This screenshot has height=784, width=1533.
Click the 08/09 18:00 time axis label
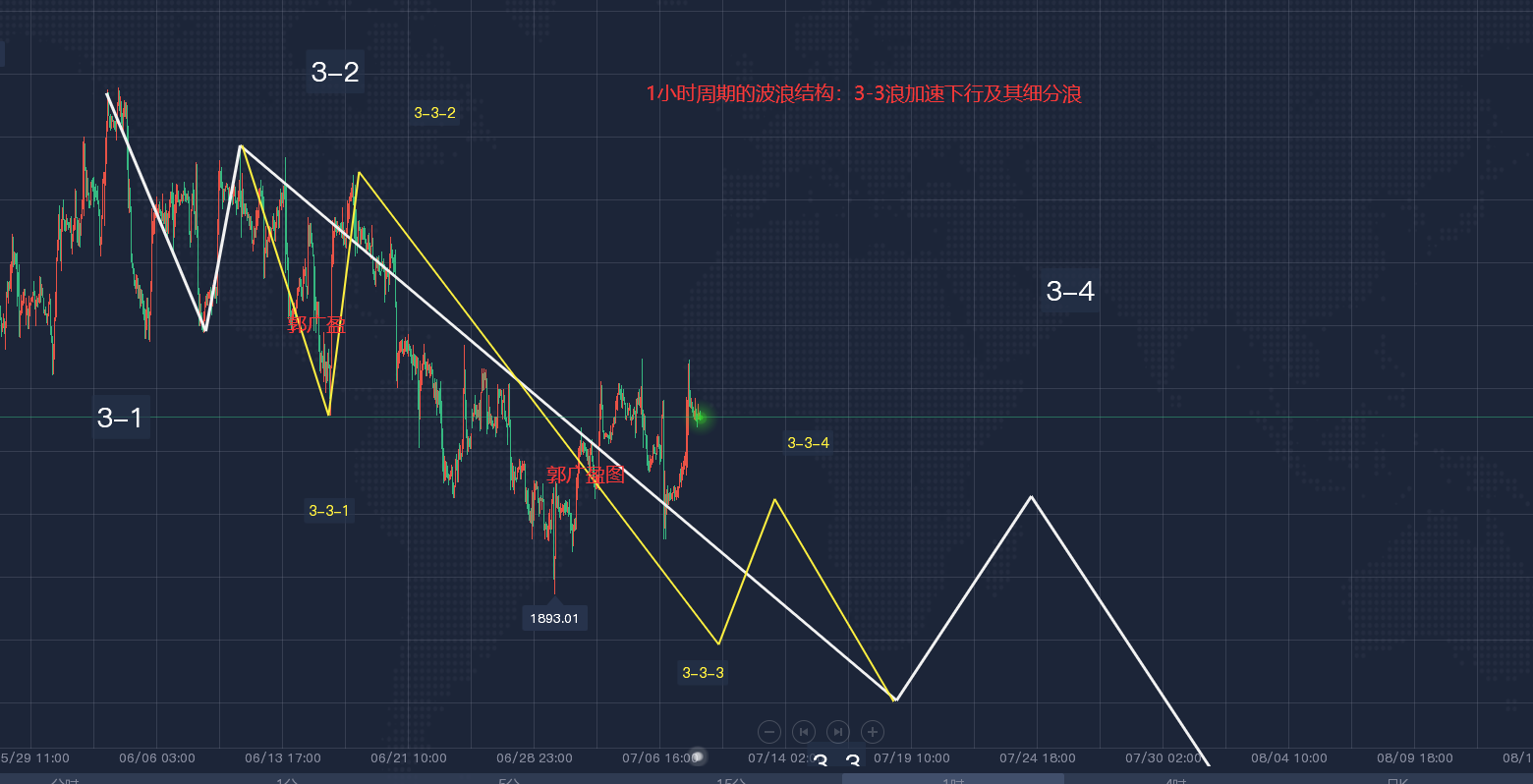pyautogui.click(x=1415, y=757)
